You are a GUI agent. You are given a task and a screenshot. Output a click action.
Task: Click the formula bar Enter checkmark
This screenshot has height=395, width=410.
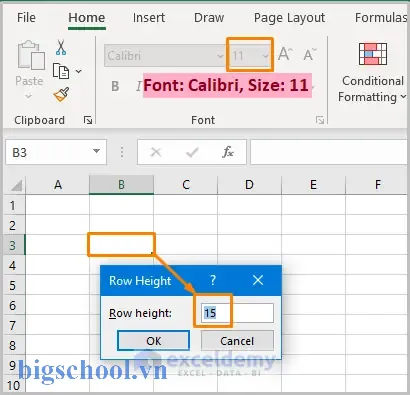pos(192,152)
